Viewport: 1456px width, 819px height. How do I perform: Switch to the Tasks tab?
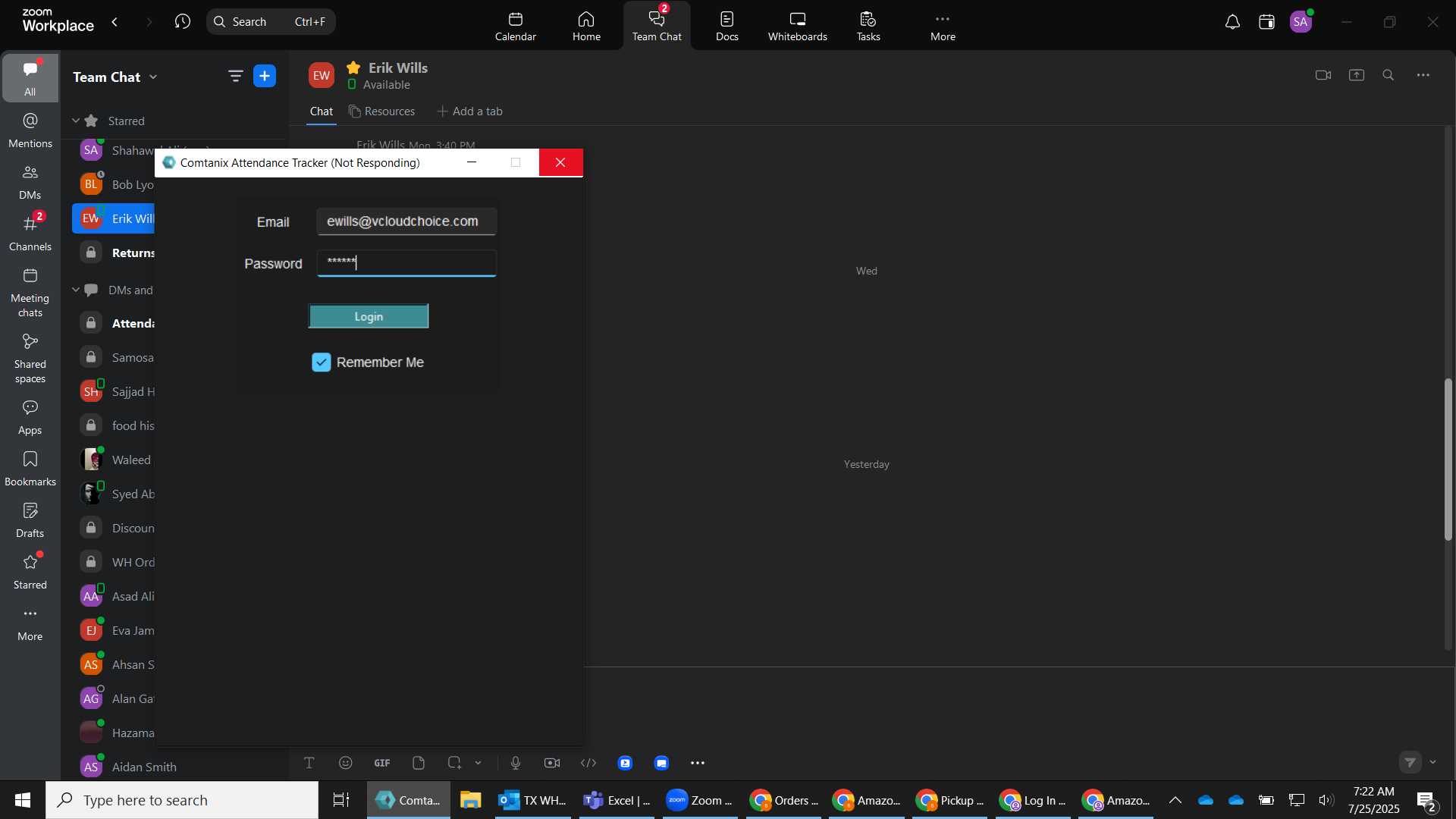point(868,27)
